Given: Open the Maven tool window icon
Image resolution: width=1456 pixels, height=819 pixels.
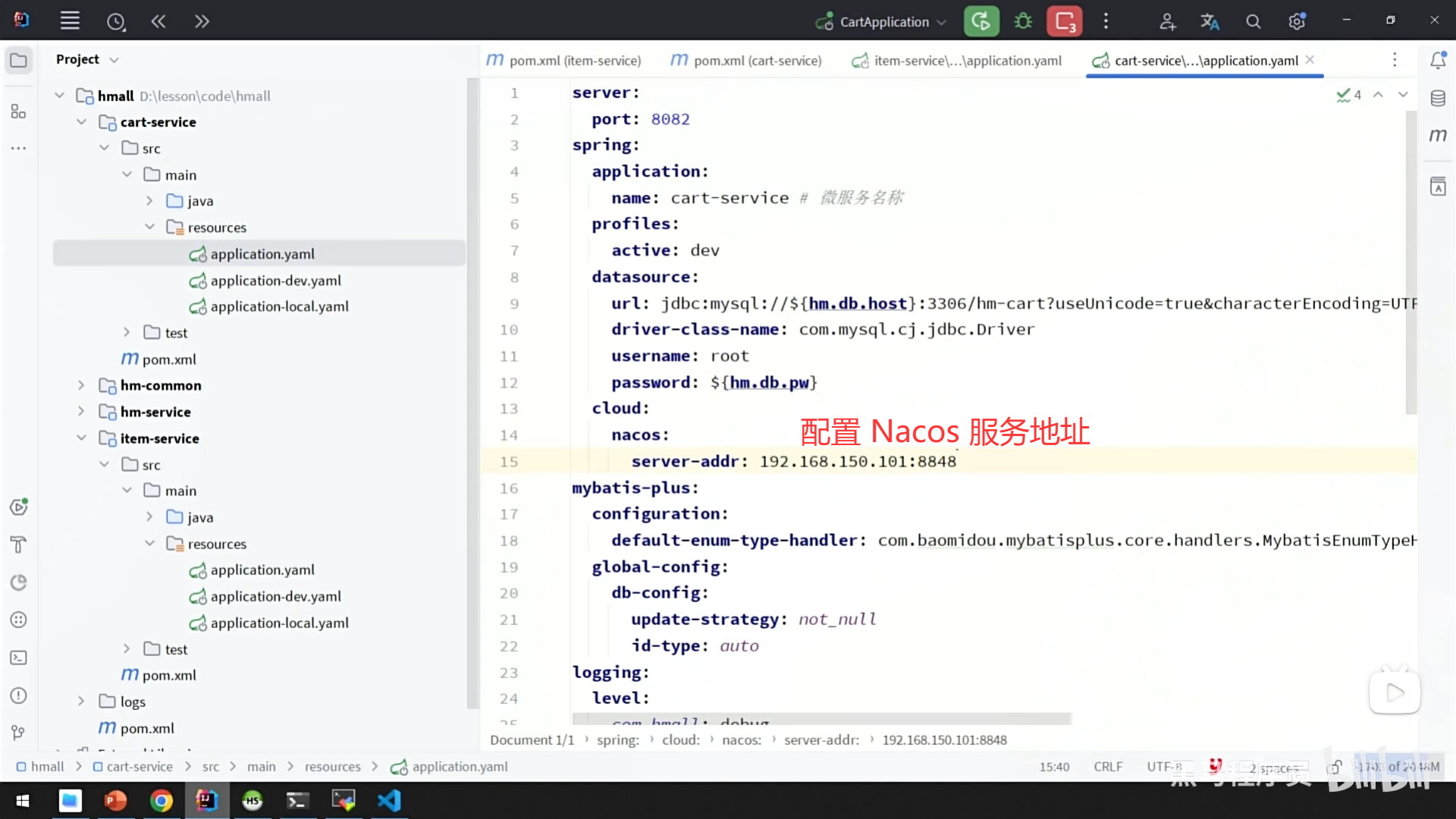Looking at the screenshot, I should (x=1438, y=136).
